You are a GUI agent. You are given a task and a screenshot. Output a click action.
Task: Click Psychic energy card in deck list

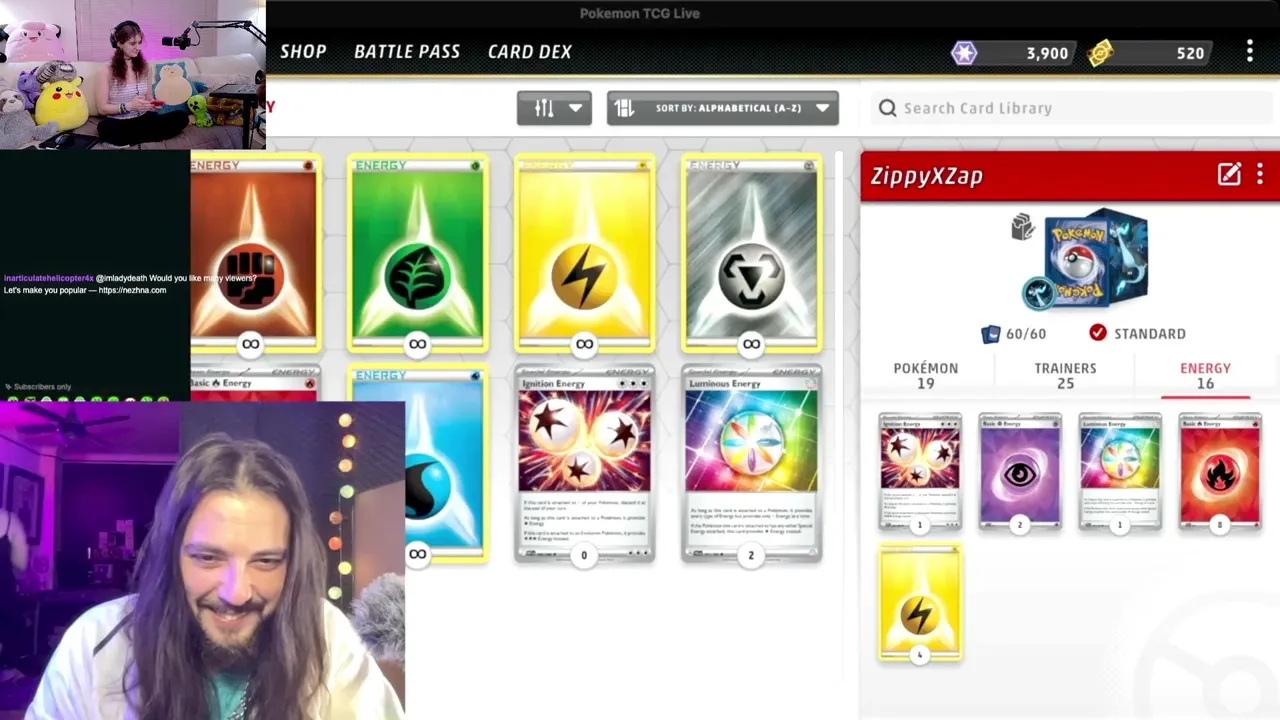pyautogui.click(x=1020, y=471)
